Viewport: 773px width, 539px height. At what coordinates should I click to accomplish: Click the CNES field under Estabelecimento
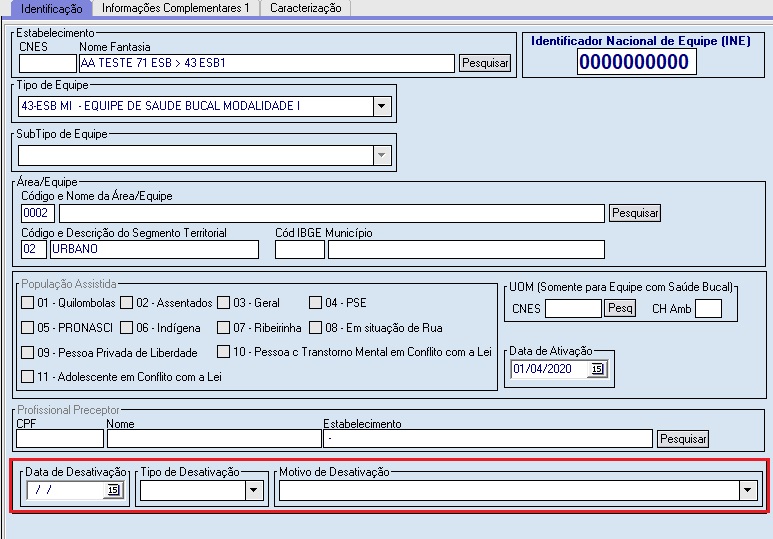coord(47,64)
